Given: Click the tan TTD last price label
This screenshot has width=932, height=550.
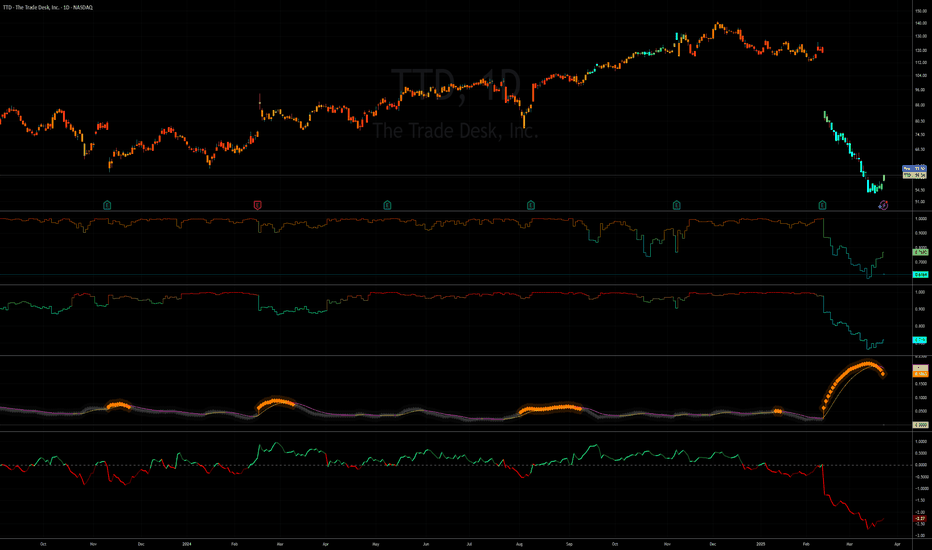Looking at the screenshot, I should tap(914, 175).
